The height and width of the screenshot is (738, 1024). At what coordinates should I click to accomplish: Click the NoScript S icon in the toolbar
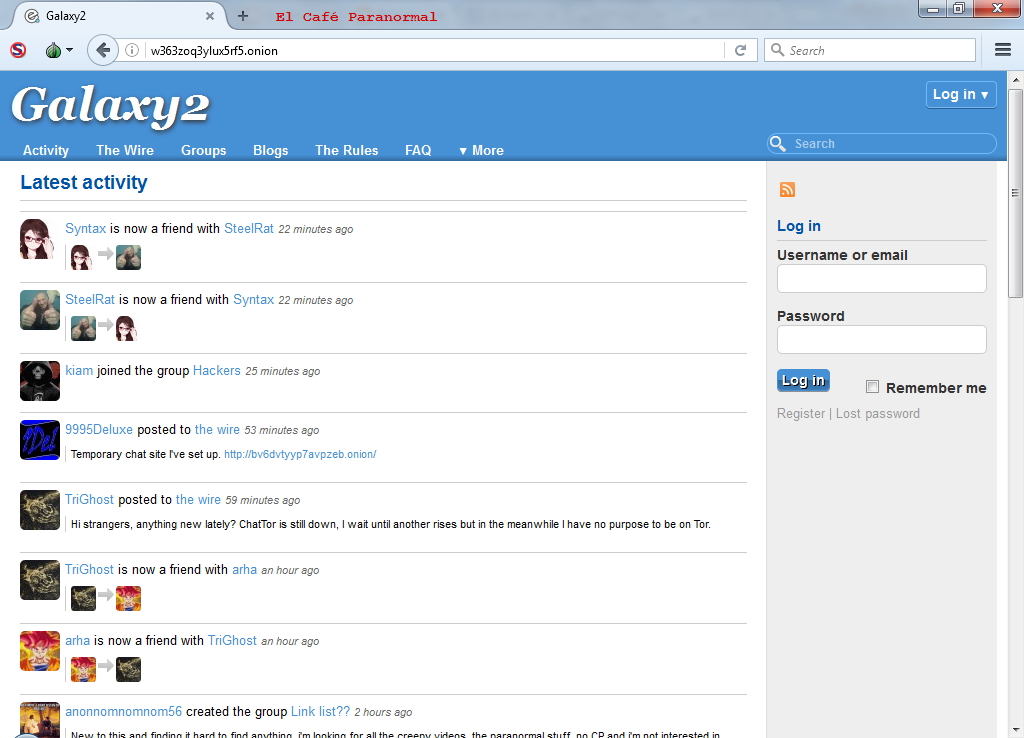tap(18, 50)
